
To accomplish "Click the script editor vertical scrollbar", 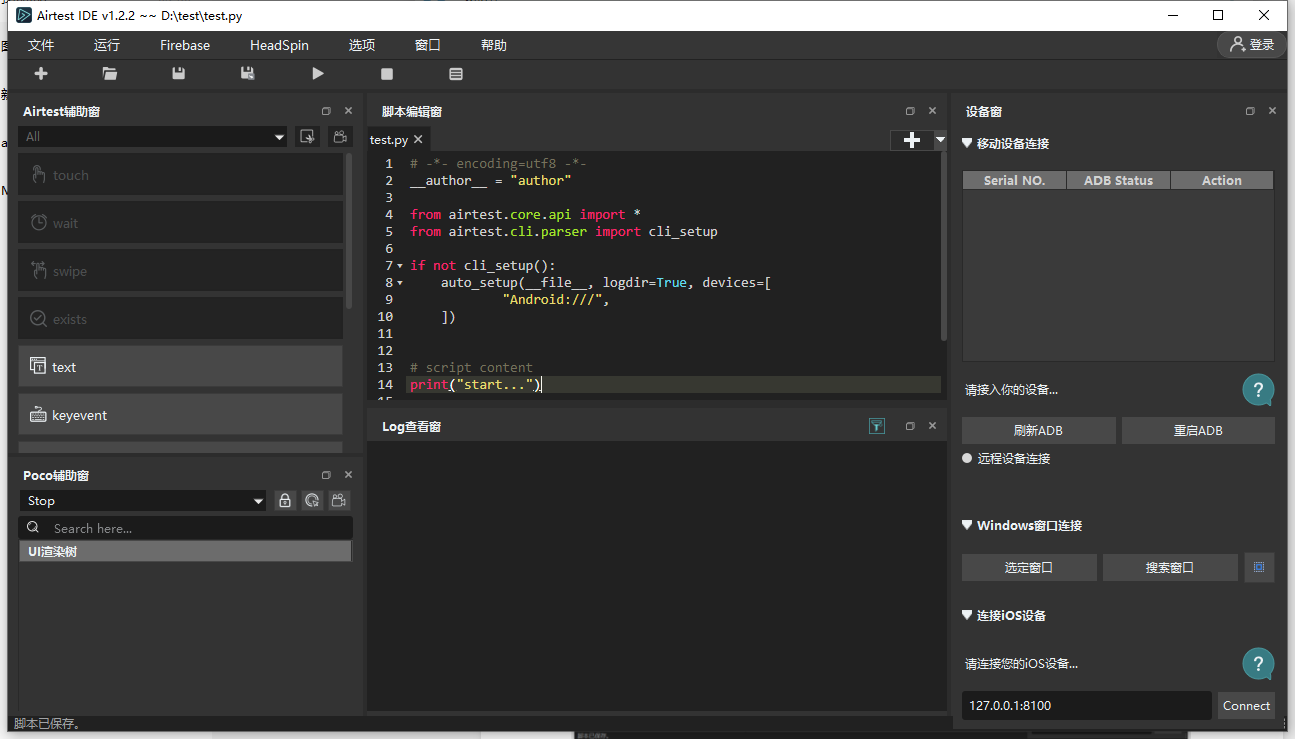I will (944, 247).
